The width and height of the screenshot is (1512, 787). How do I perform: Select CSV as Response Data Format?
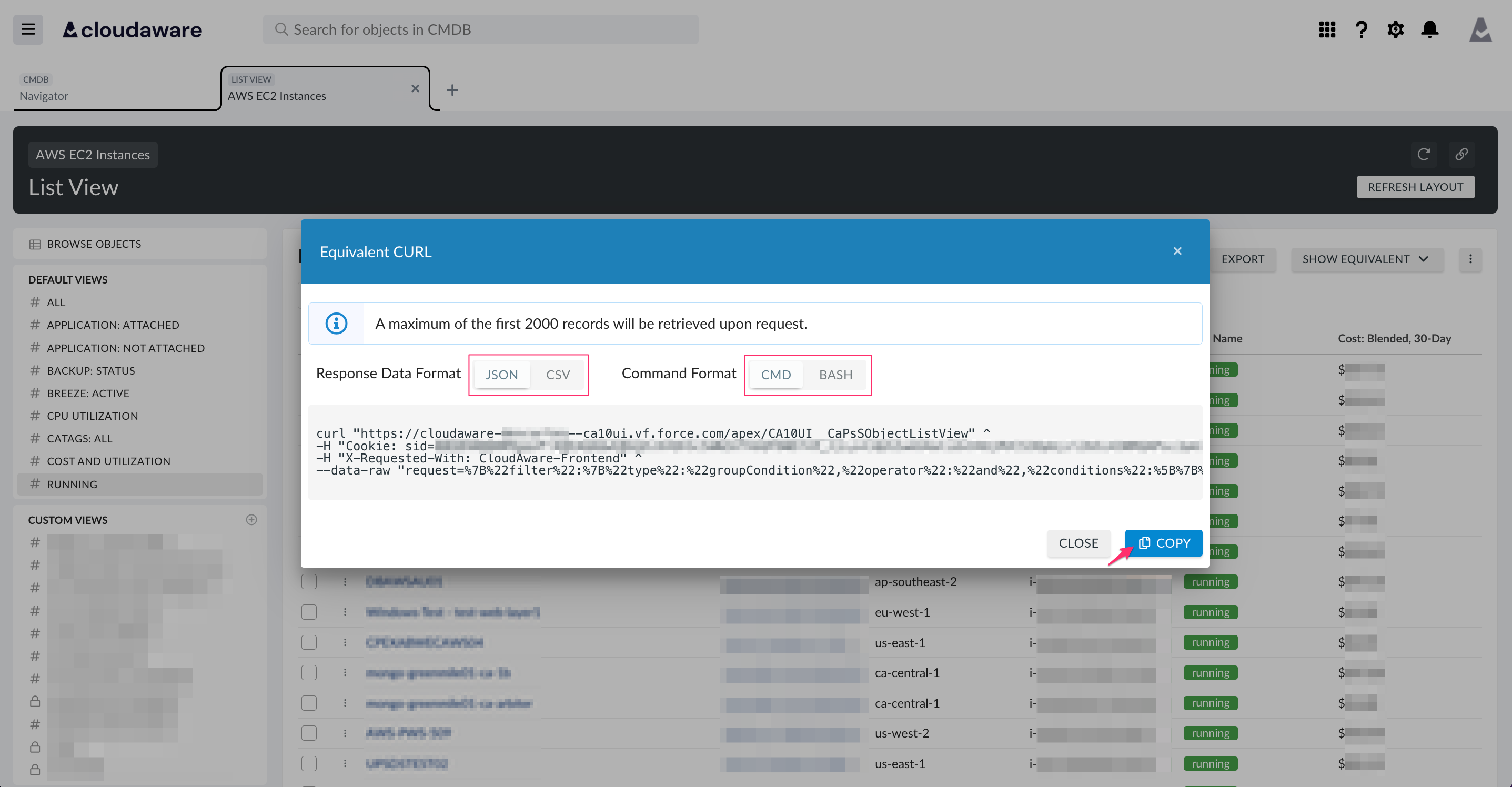tap(557, 375)
